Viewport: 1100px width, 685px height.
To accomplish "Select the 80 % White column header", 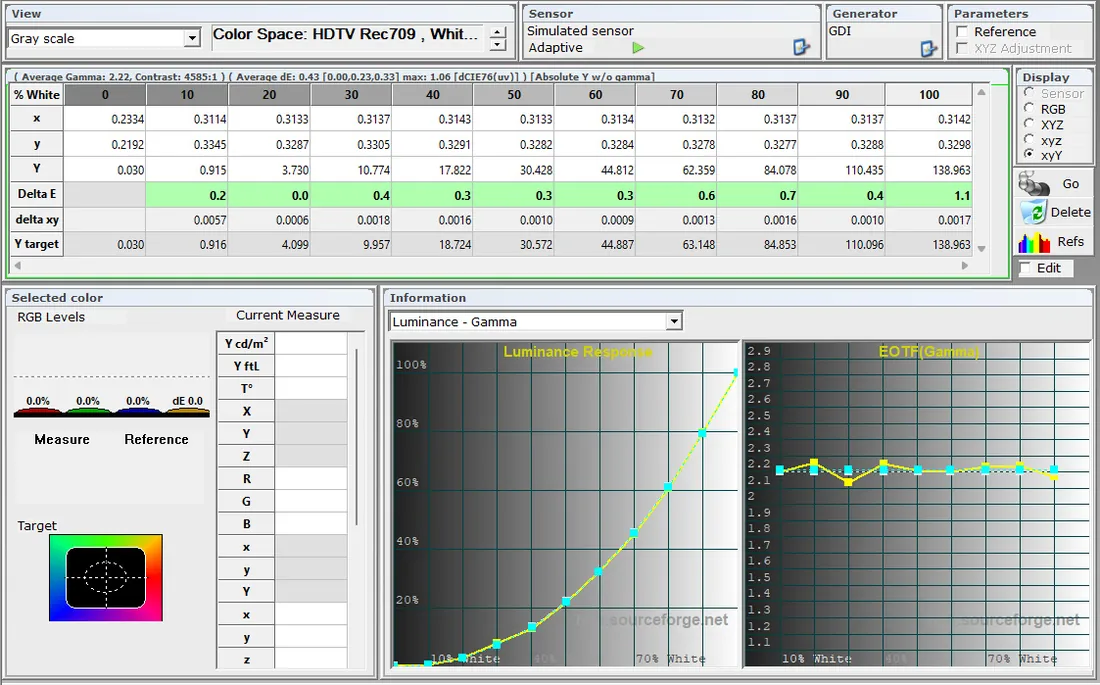I will point(758,95).
